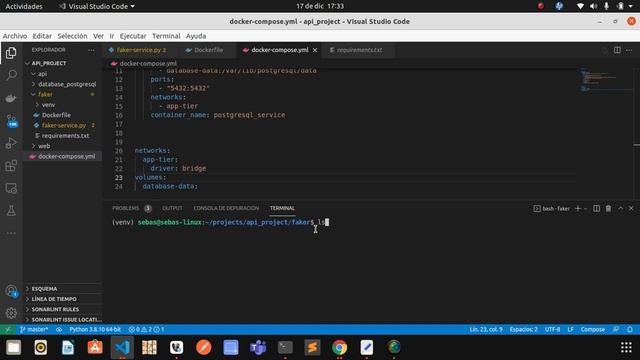Select master branch in status bar

pyautogui.click(x=34, y=329)
